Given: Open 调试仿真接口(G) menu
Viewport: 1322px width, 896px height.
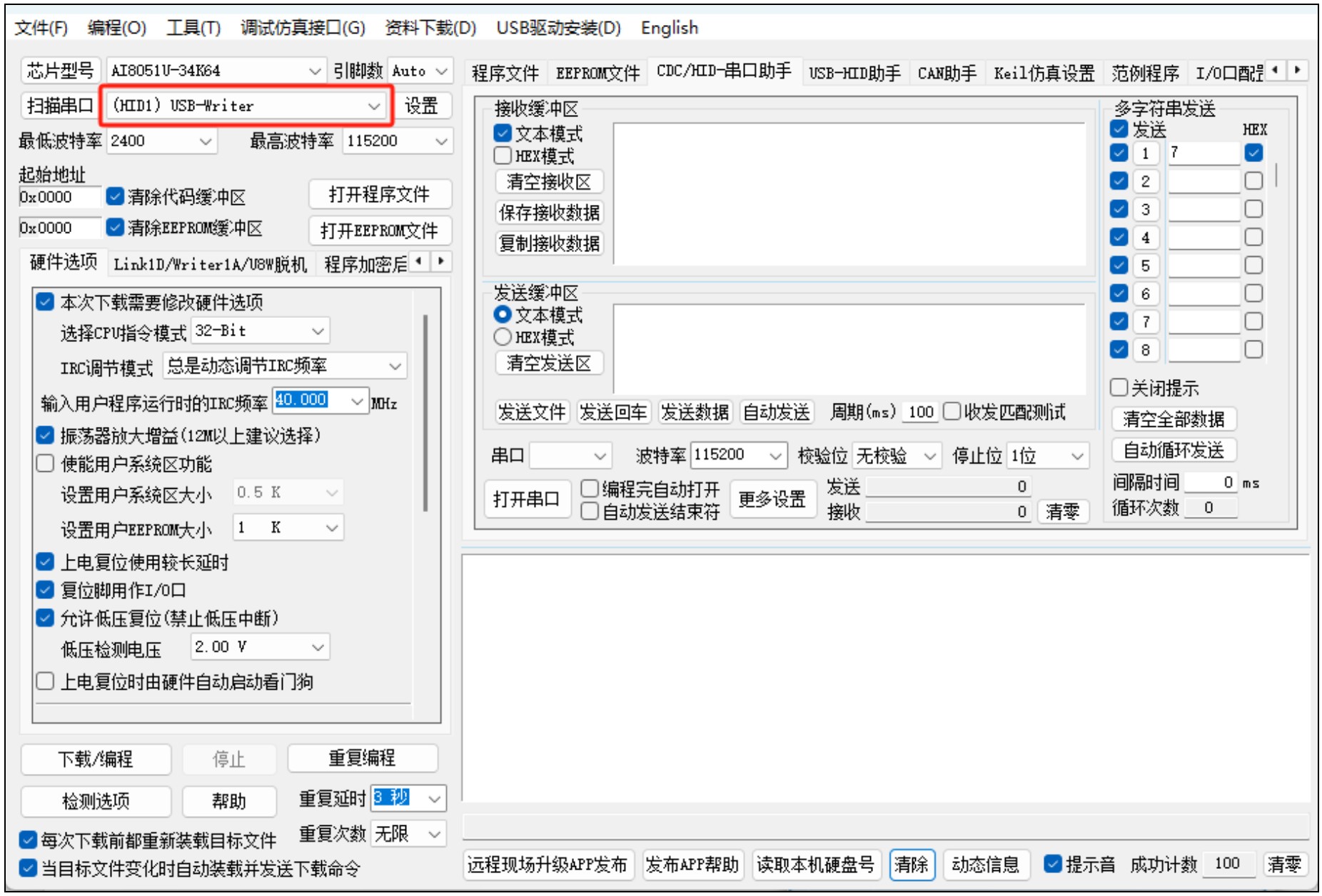Looking at the screenshot, I should point(303,28).
